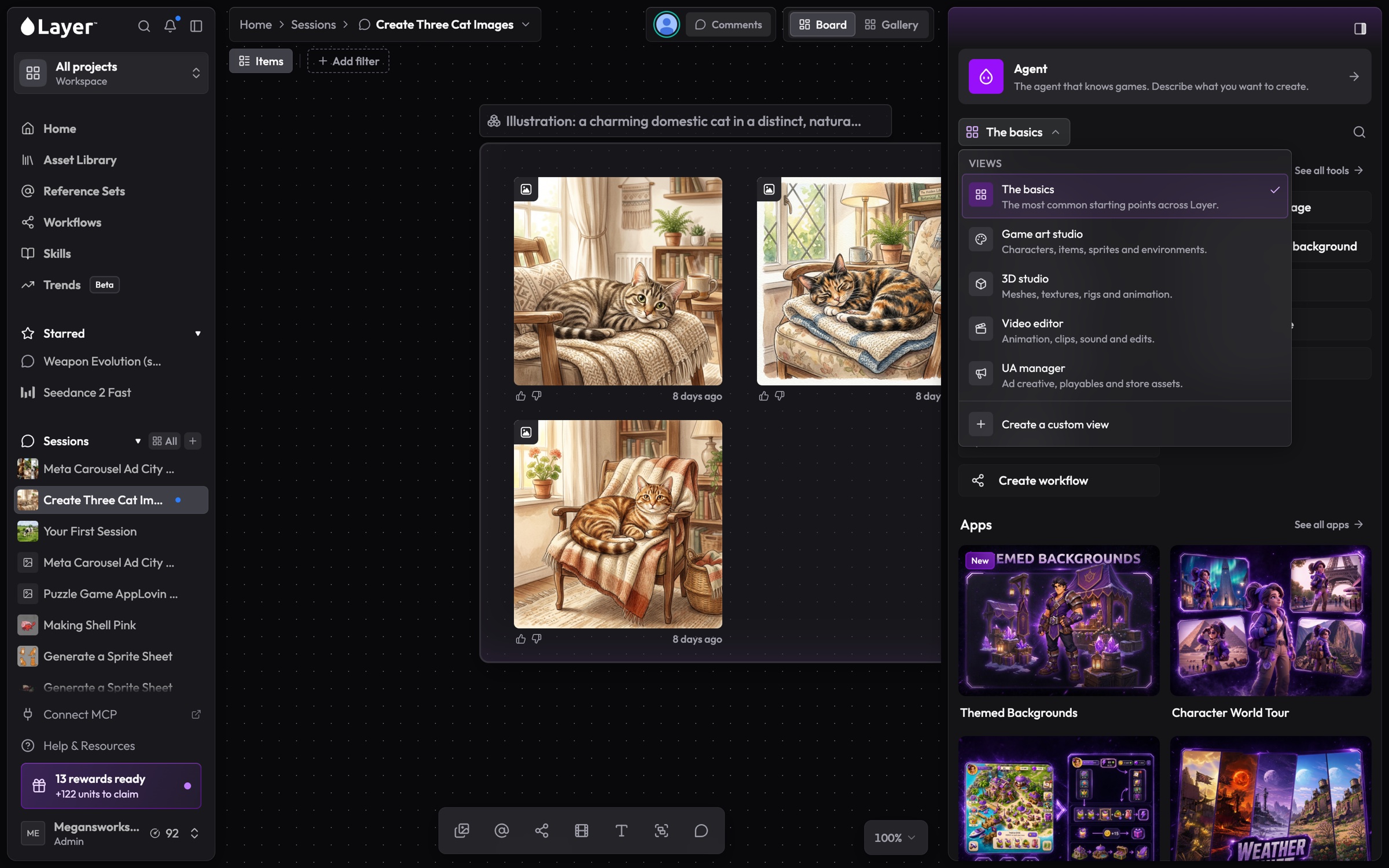Click the add image tool in bottom toolbar
Viewport: 1389px width, 868px height.
pyautogui.click(x=462, y=831)
